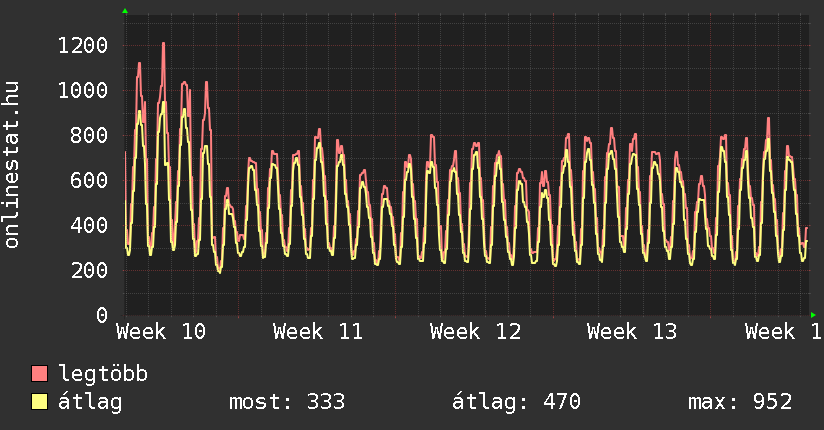Image resolution: width=824 pixels, height=430 pixels.
Task: Click the green arrow atop y-axis
Action: click(125, 11)
